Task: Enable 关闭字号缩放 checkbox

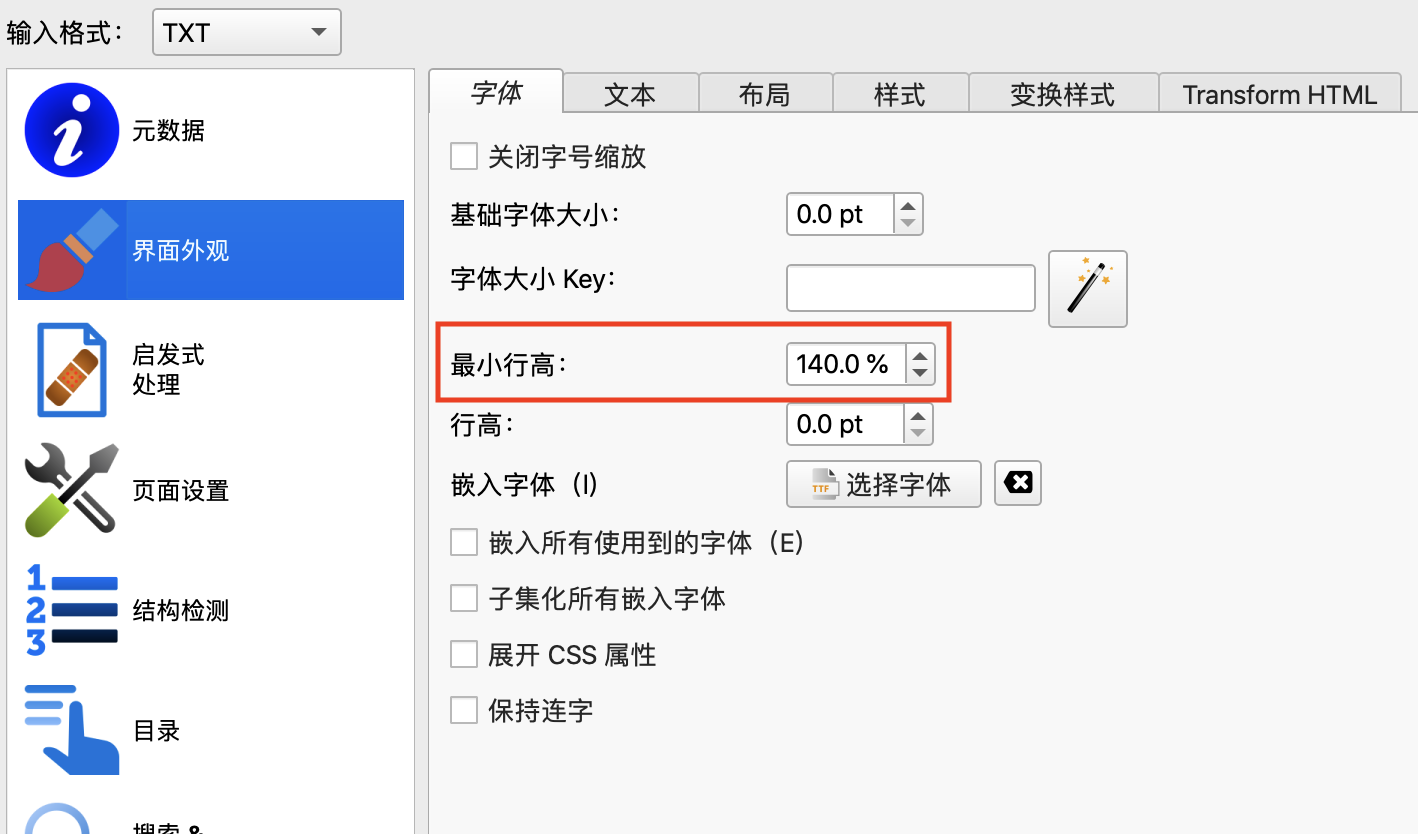Action: [464, 157]
